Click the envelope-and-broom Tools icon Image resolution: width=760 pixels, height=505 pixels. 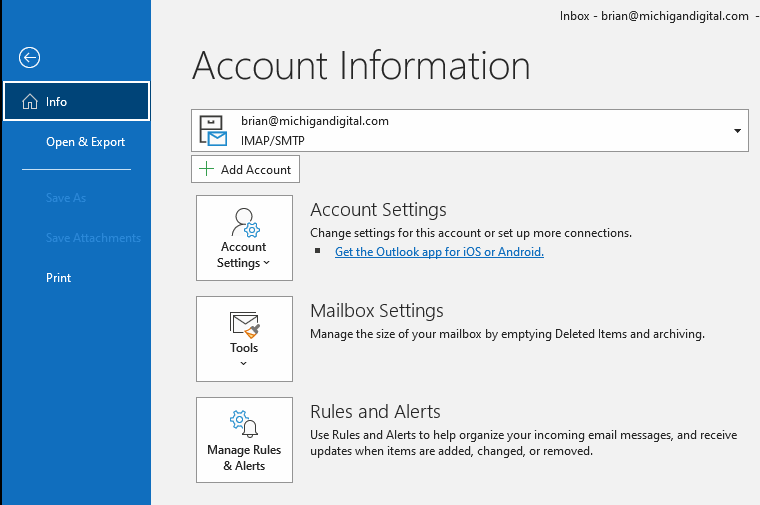pyautogui.click(x=244, y=324)
